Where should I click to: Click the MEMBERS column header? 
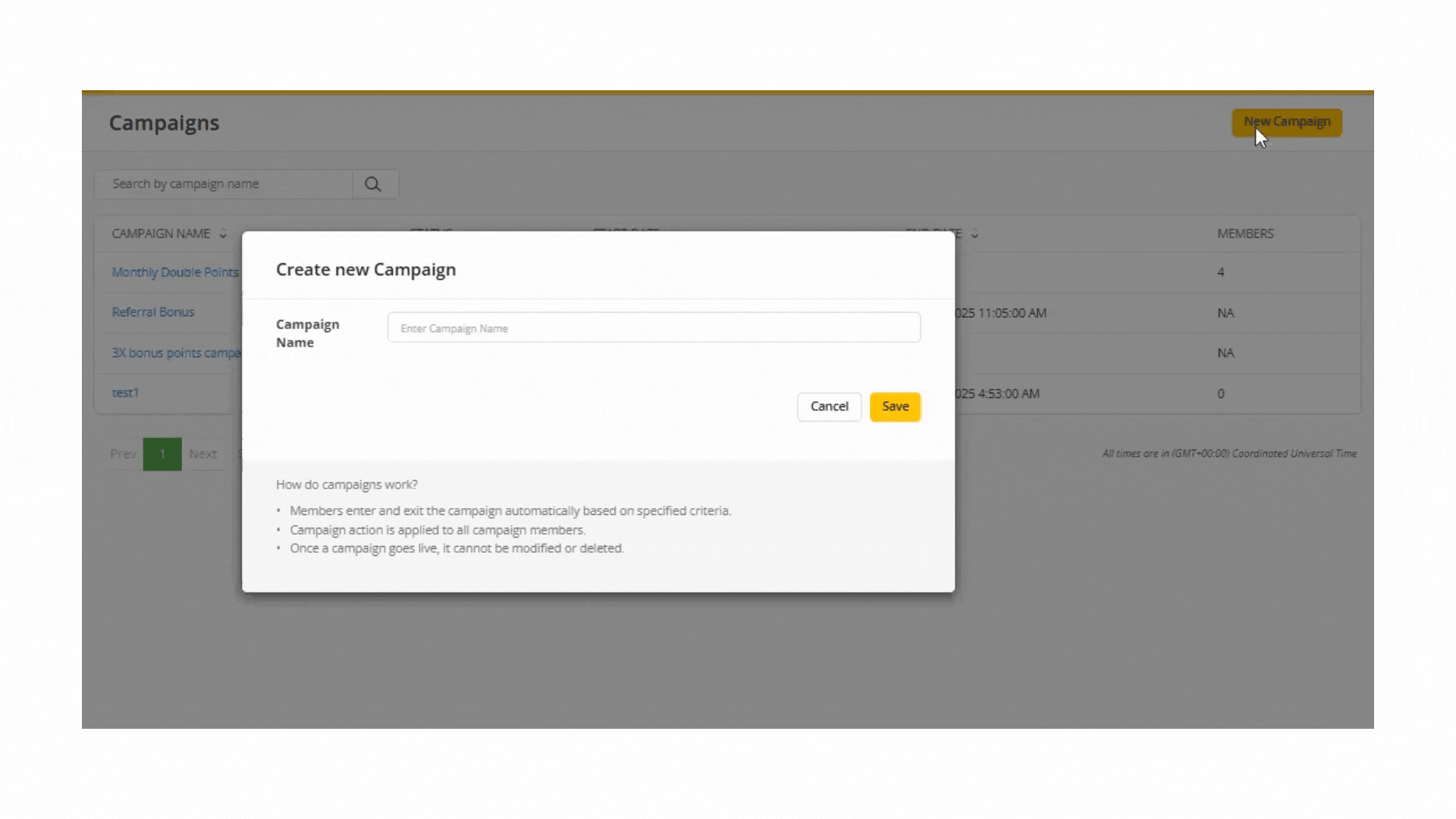coord(1245,234)
